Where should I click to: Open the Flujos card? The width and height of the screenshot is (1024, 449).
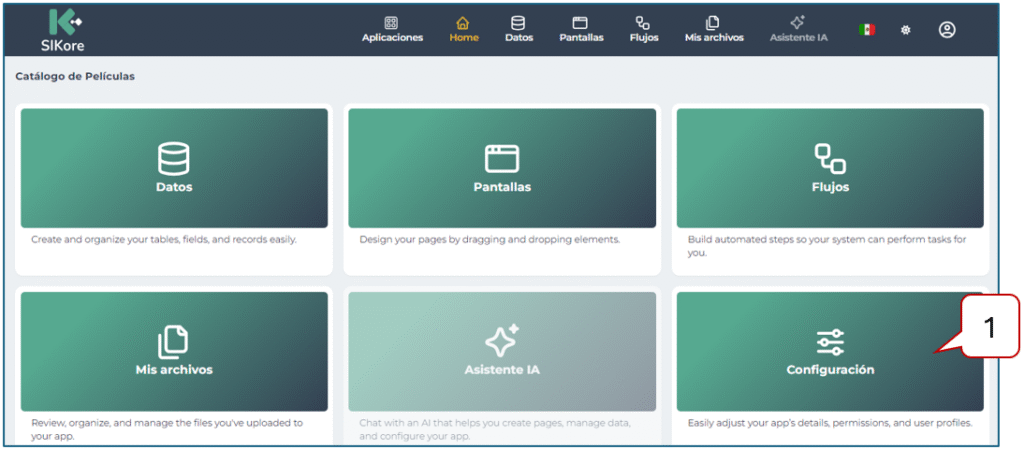(829, 168)
